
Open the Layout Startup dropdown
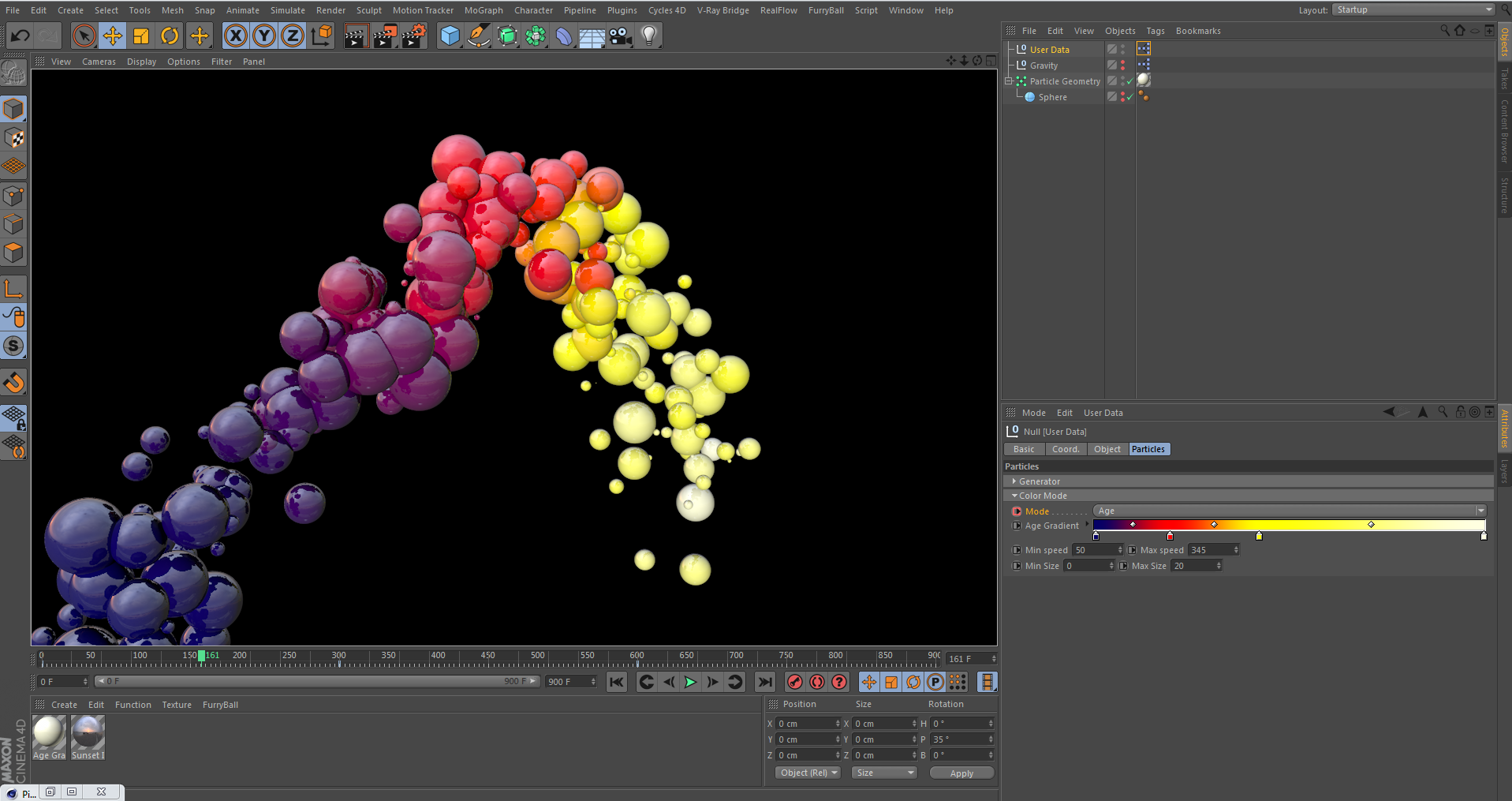click(1413, 10)
